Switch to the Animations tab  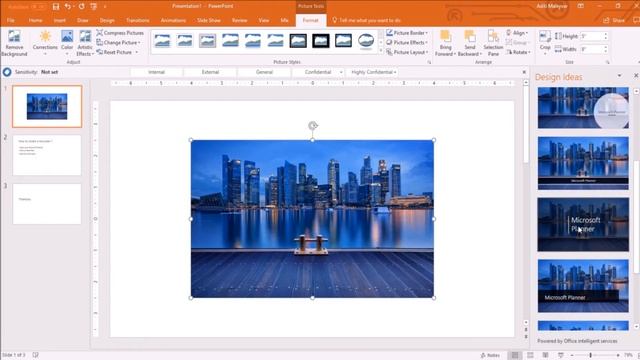point(173,20)
